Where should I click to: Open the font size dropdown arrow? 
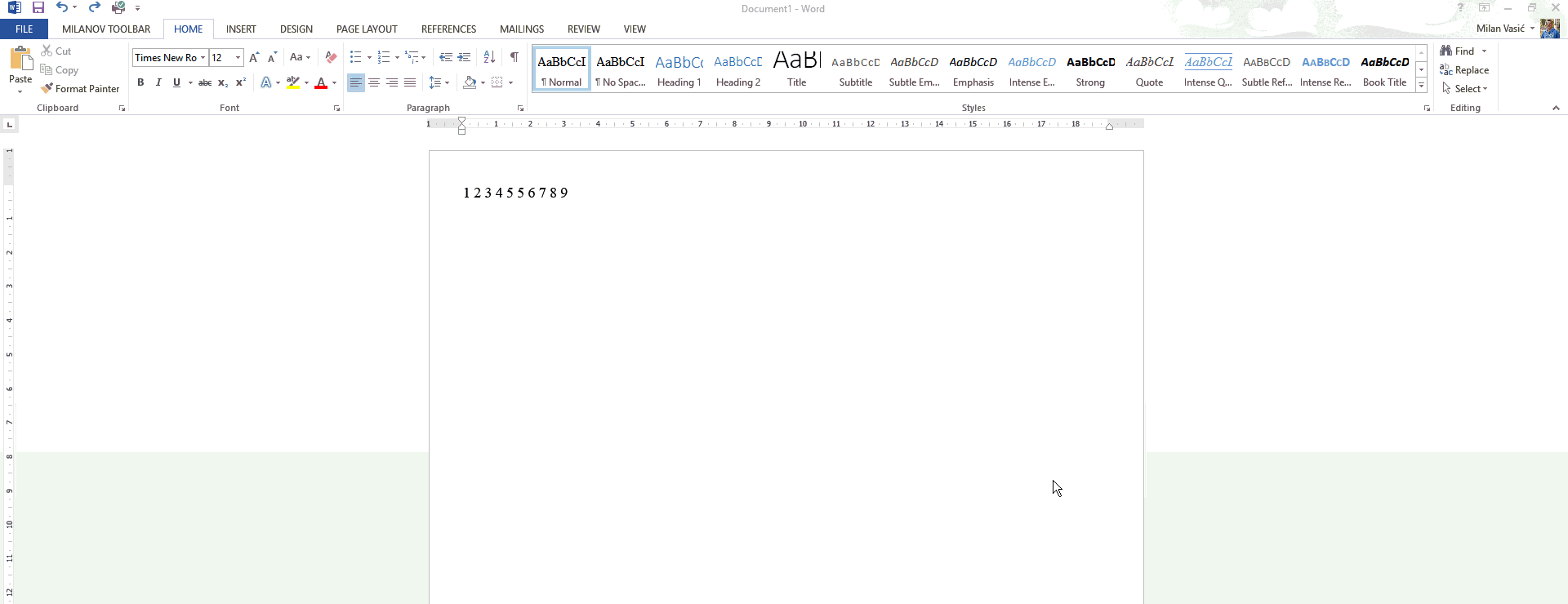tap(238, 58)
